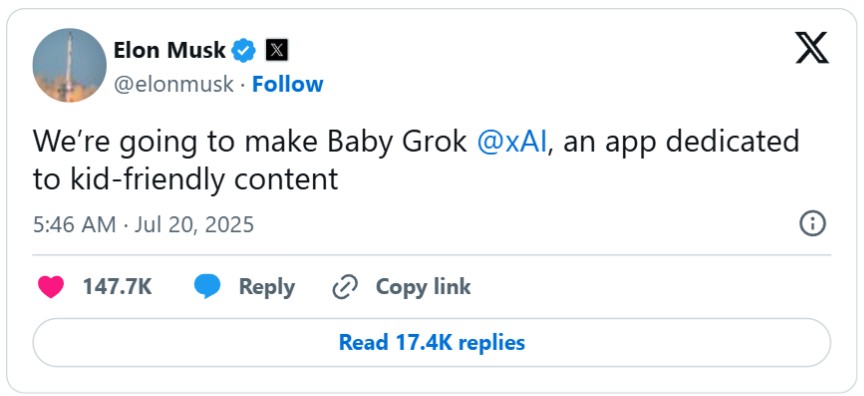Follow the elonmusk account
The height and width of the screenshot is (396, 864).
point(288,84)
